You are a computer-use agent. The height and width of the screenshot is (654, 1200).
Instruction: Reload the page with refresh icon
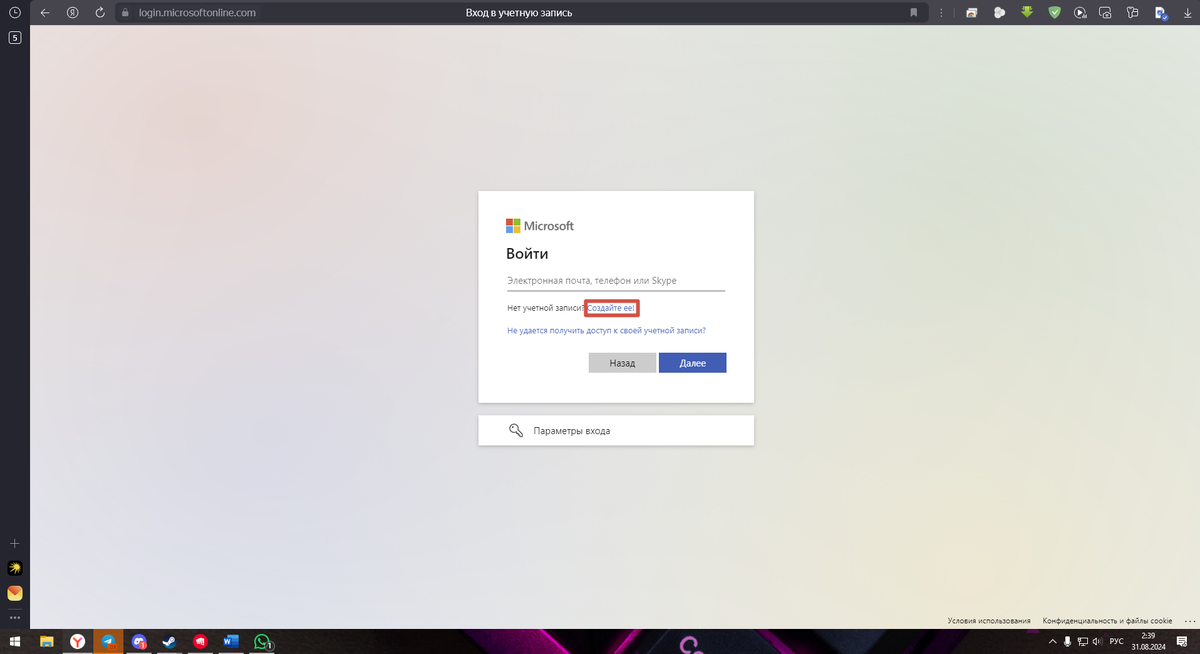click(x=100, y=13)
